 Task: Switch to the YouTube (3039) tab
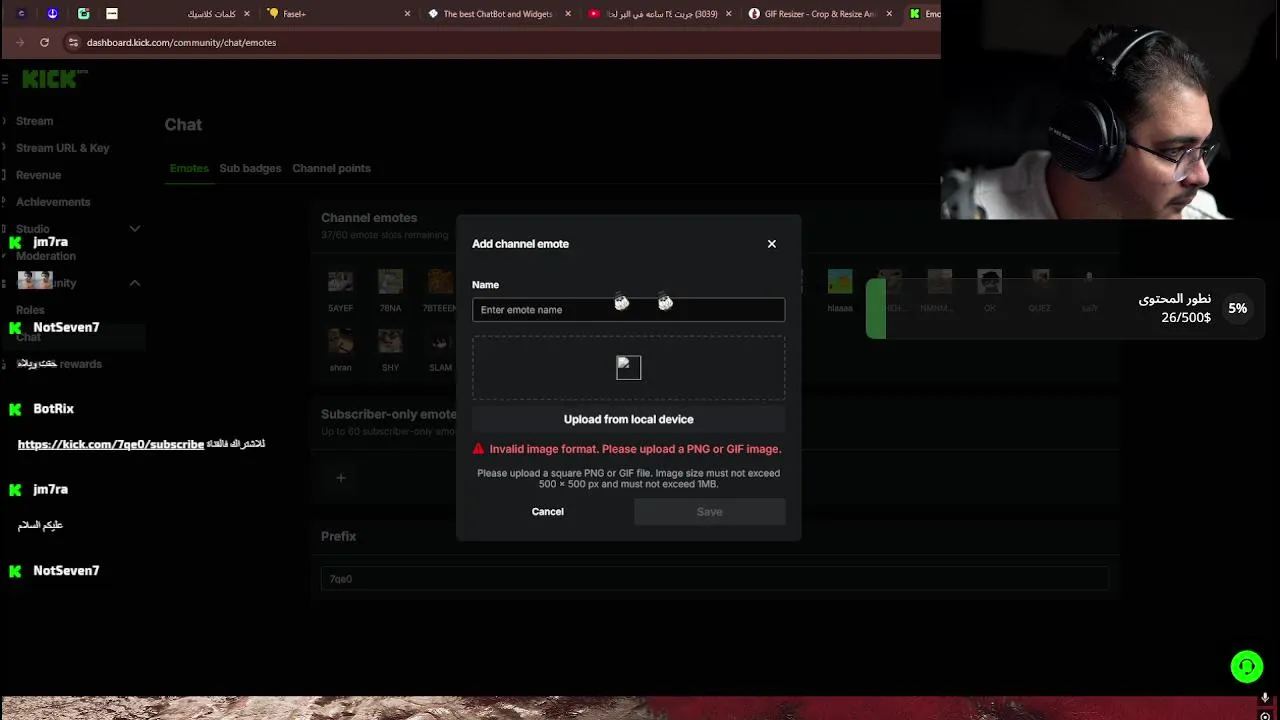[660, 14]
